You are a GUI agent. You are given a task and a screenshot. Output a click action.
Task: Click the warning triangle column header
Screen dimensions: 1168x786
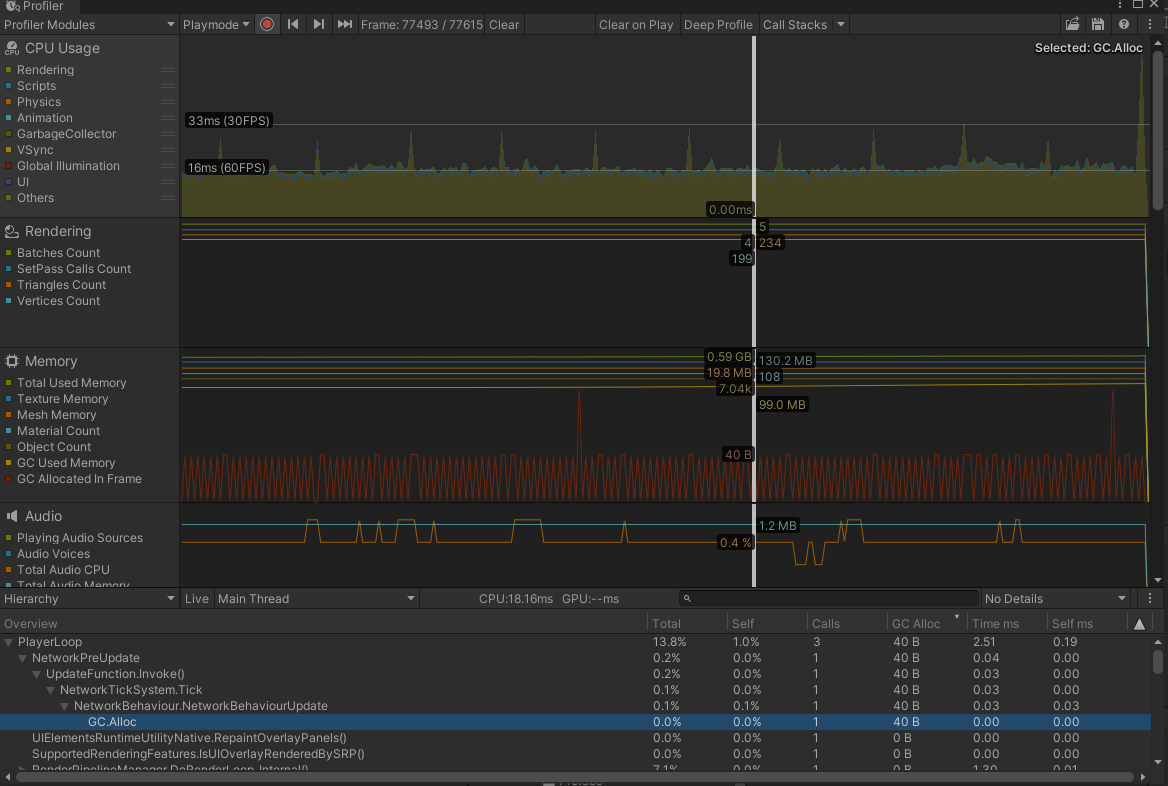(x=1139, y=624)
